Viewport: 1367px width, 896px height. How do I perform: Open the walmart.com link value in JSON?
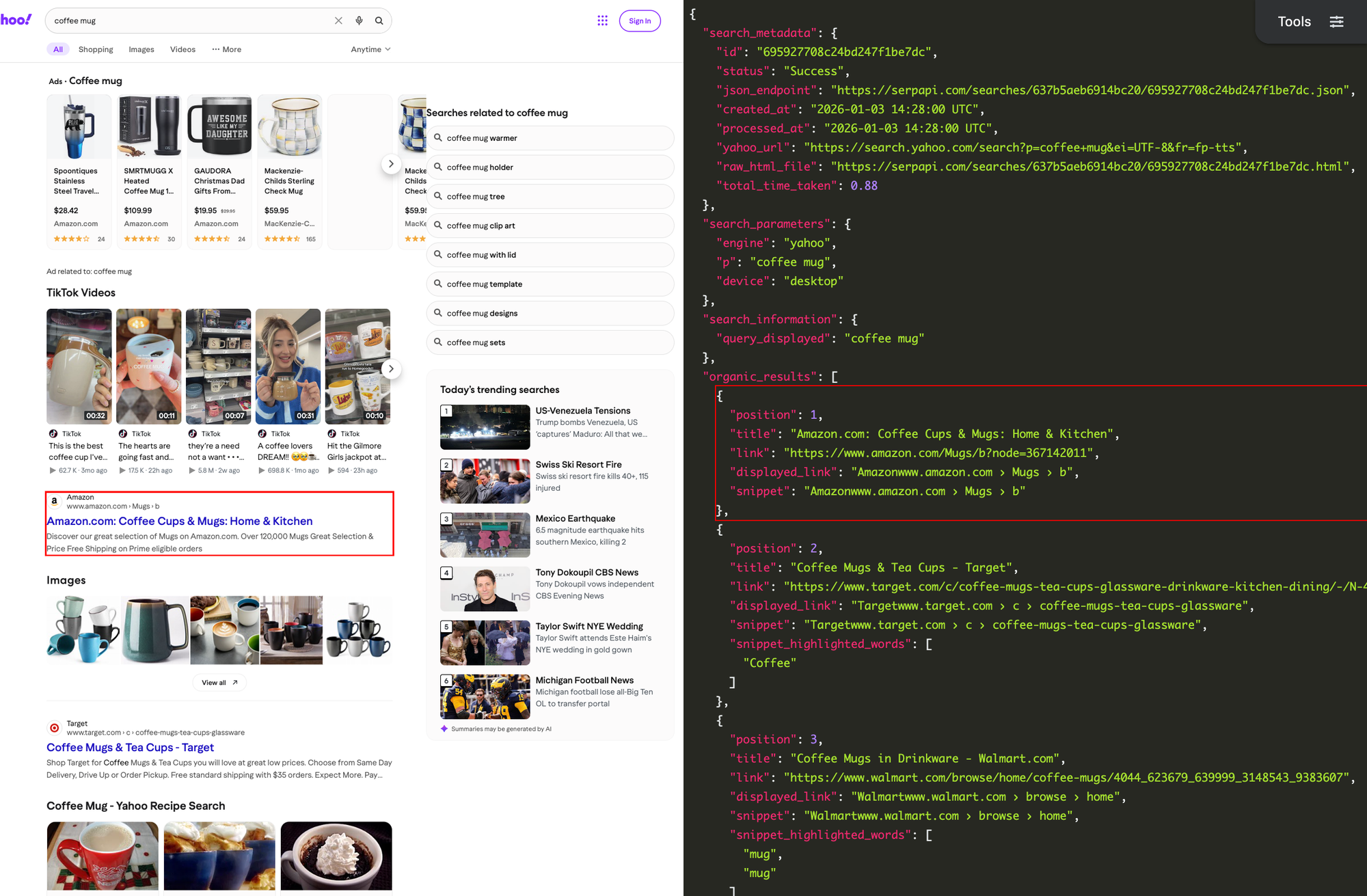(1067, 778)
